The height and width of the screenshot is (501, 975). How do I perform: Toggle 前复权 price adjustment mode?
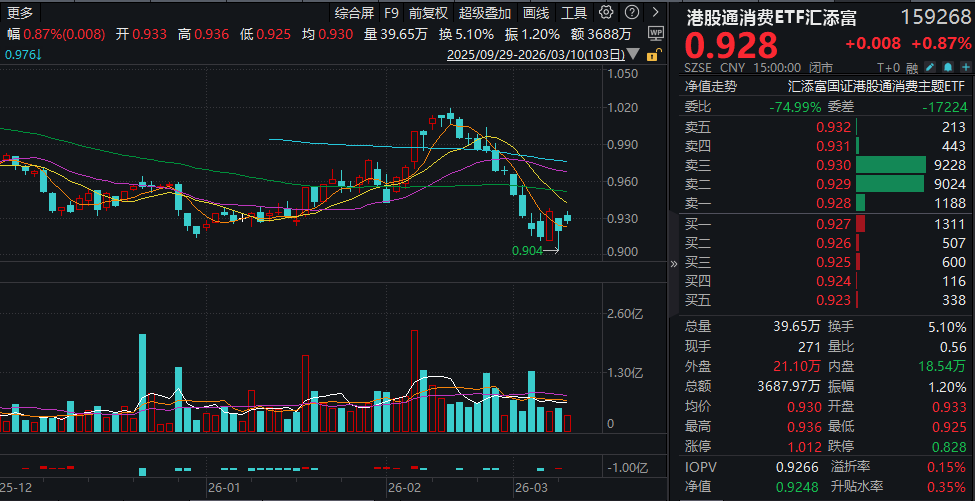pos(428,13)
